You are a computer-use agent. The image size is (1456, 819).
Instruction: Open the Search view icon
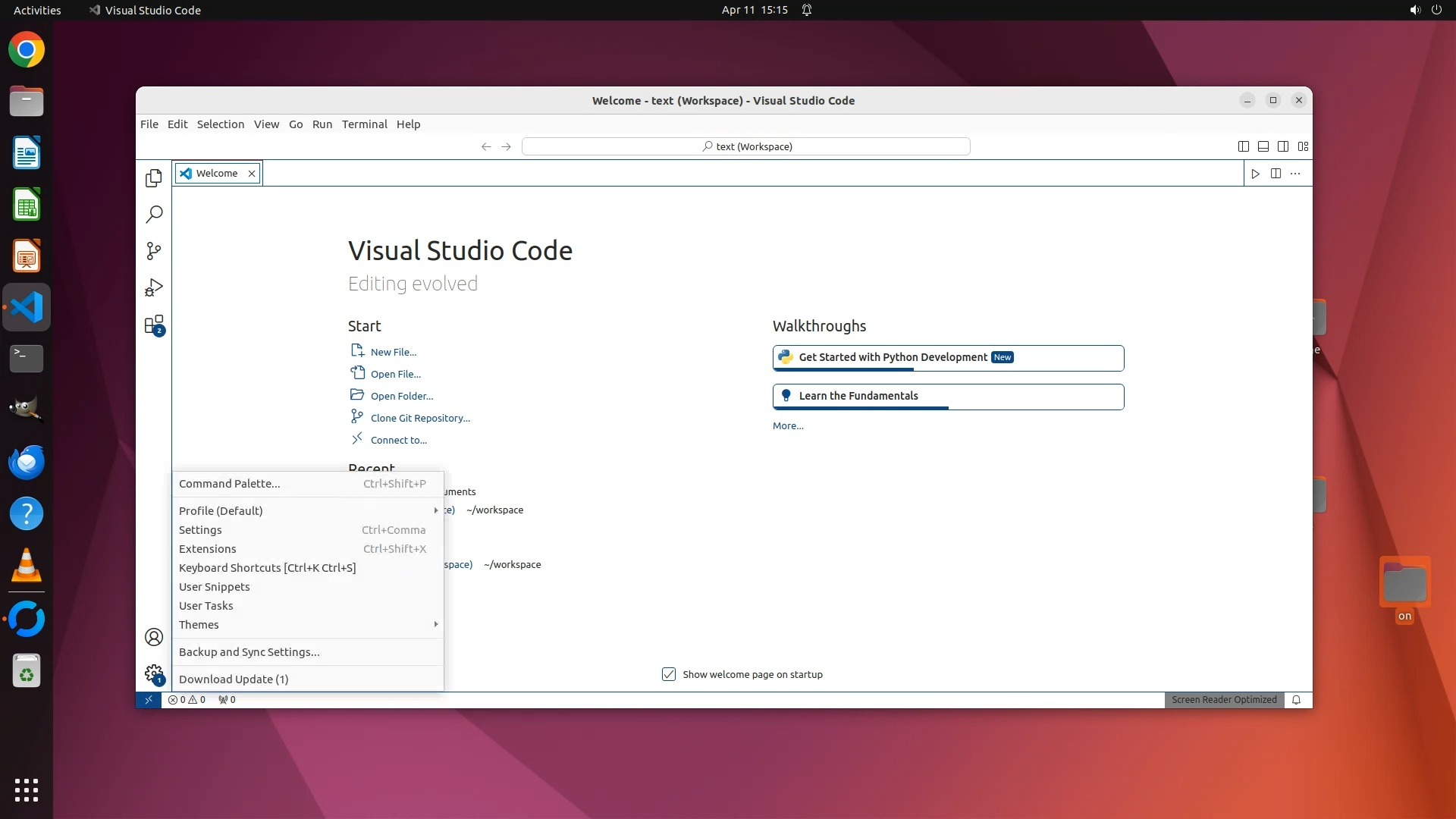click(154, 215)
